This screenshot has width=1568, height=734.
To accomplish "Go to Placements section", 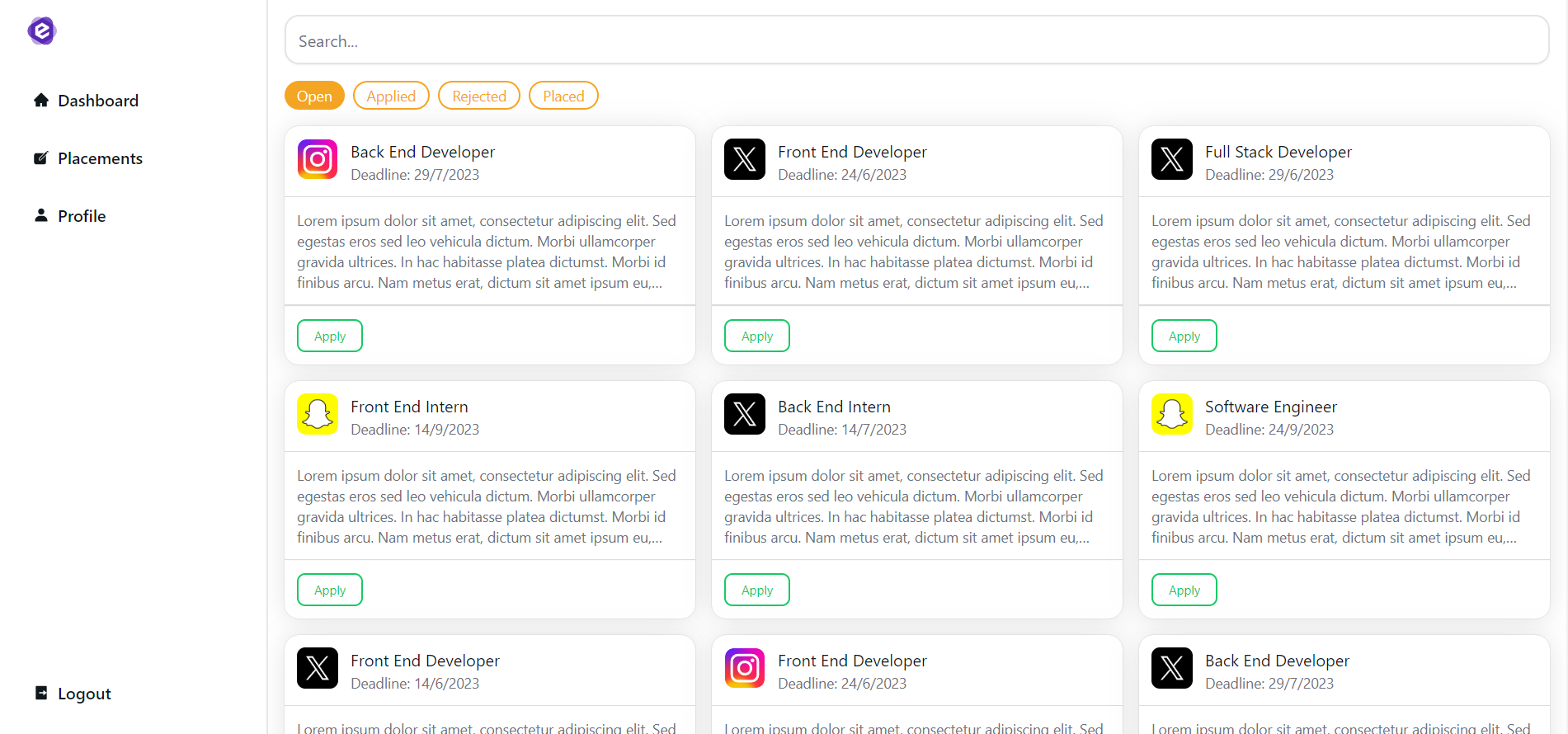I will point(100,158).
